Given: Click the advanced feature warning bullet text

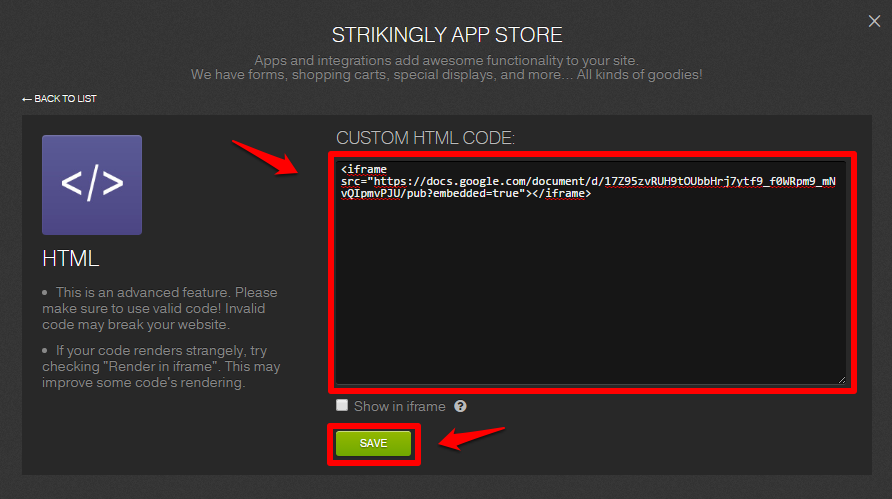Looking at the screenshot, I should [x=160, y=308].
